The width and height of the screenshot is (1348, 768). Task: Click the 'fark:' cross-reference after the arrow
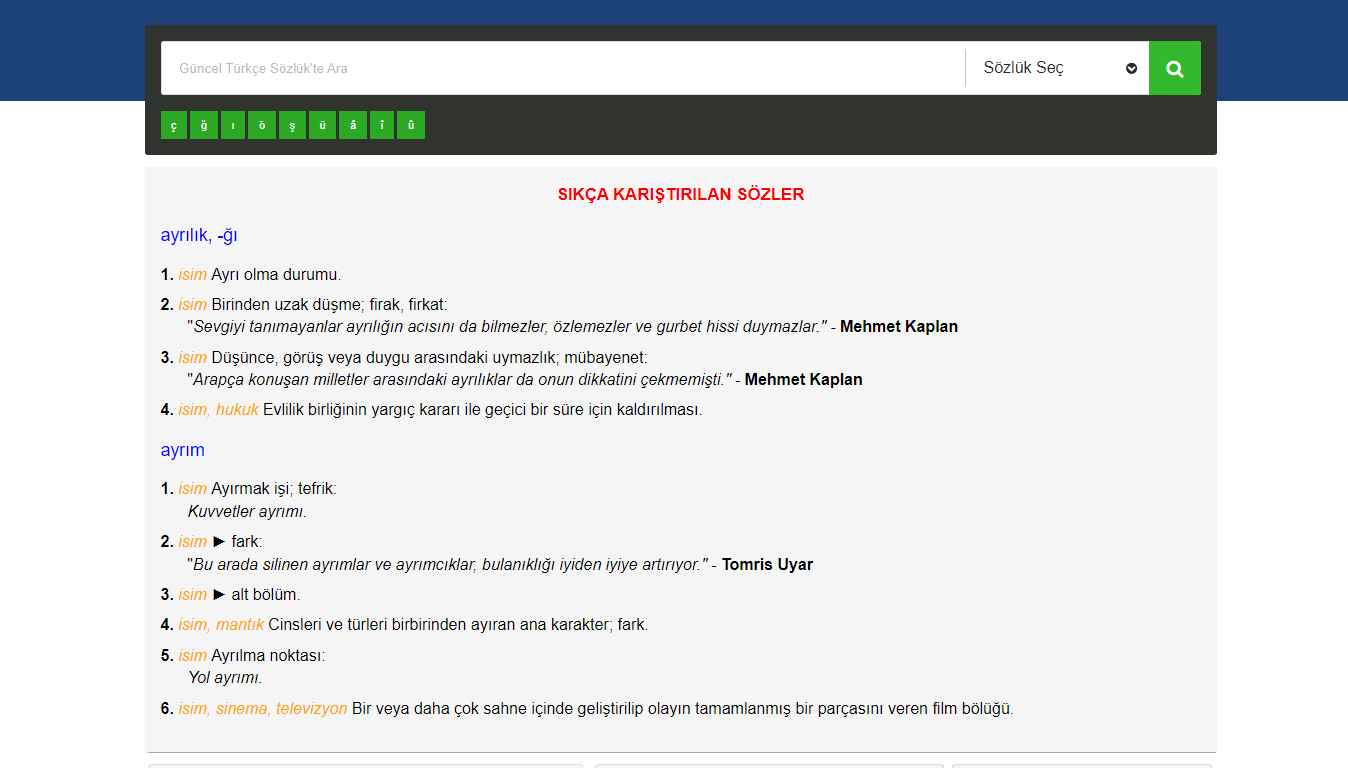(x=246, y=542)
